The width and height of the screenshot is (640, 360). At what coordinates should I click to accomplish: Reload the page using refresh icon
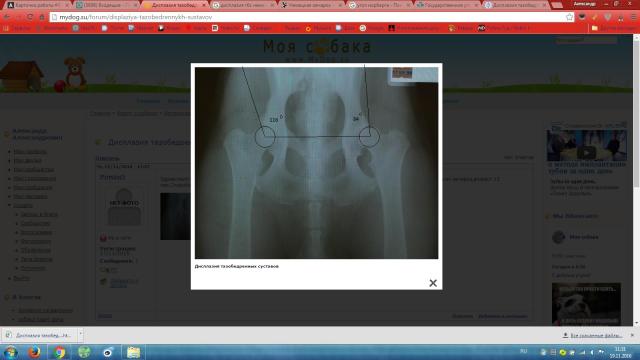(x=30, y=17)
